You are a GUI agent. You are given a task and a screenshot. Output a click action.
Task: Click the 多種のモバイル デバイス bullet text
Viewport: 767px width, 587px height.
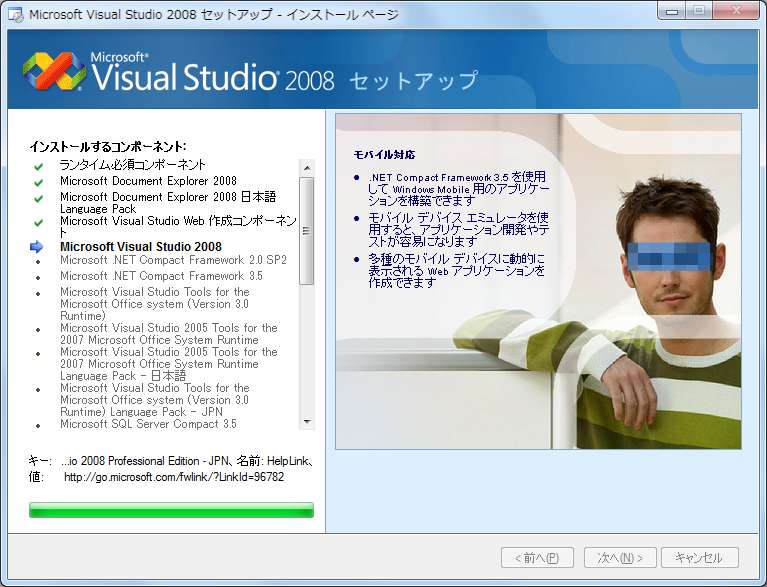(x=456, y=271)
